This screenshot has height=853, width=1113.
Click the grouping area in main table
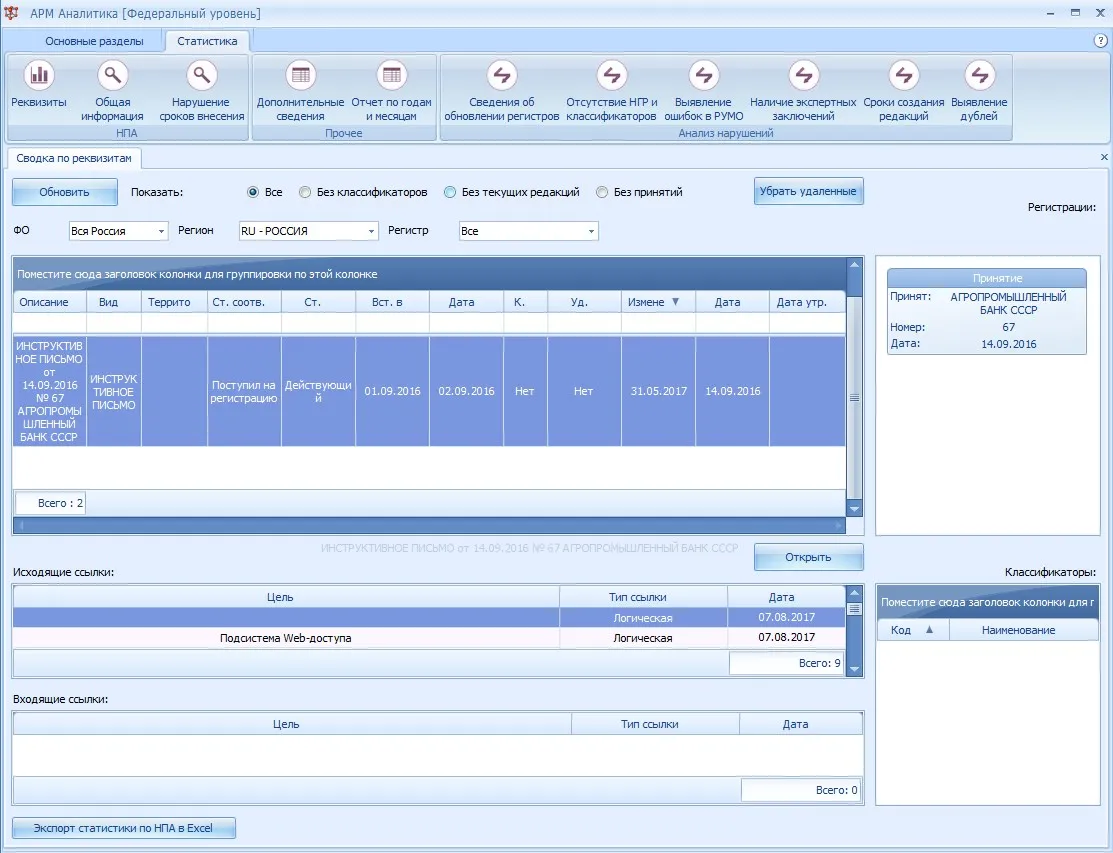(429, 274)
